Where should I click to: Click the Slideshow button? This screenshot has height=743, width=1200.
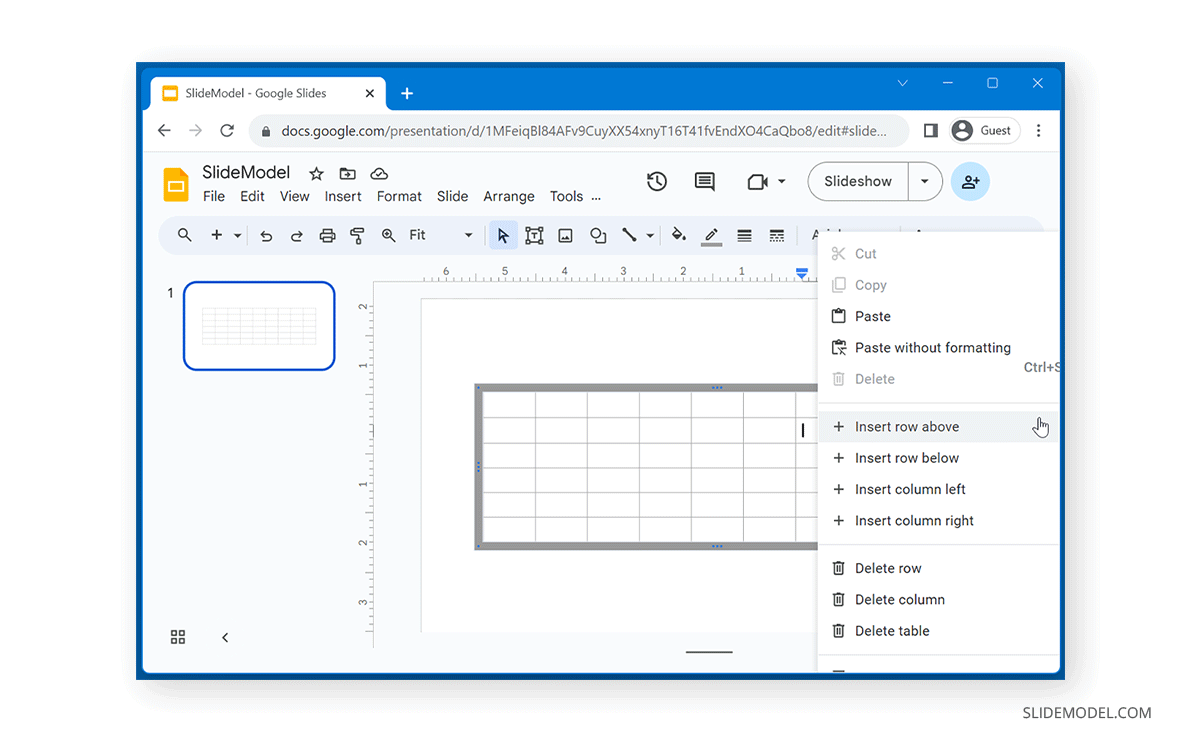858,181
